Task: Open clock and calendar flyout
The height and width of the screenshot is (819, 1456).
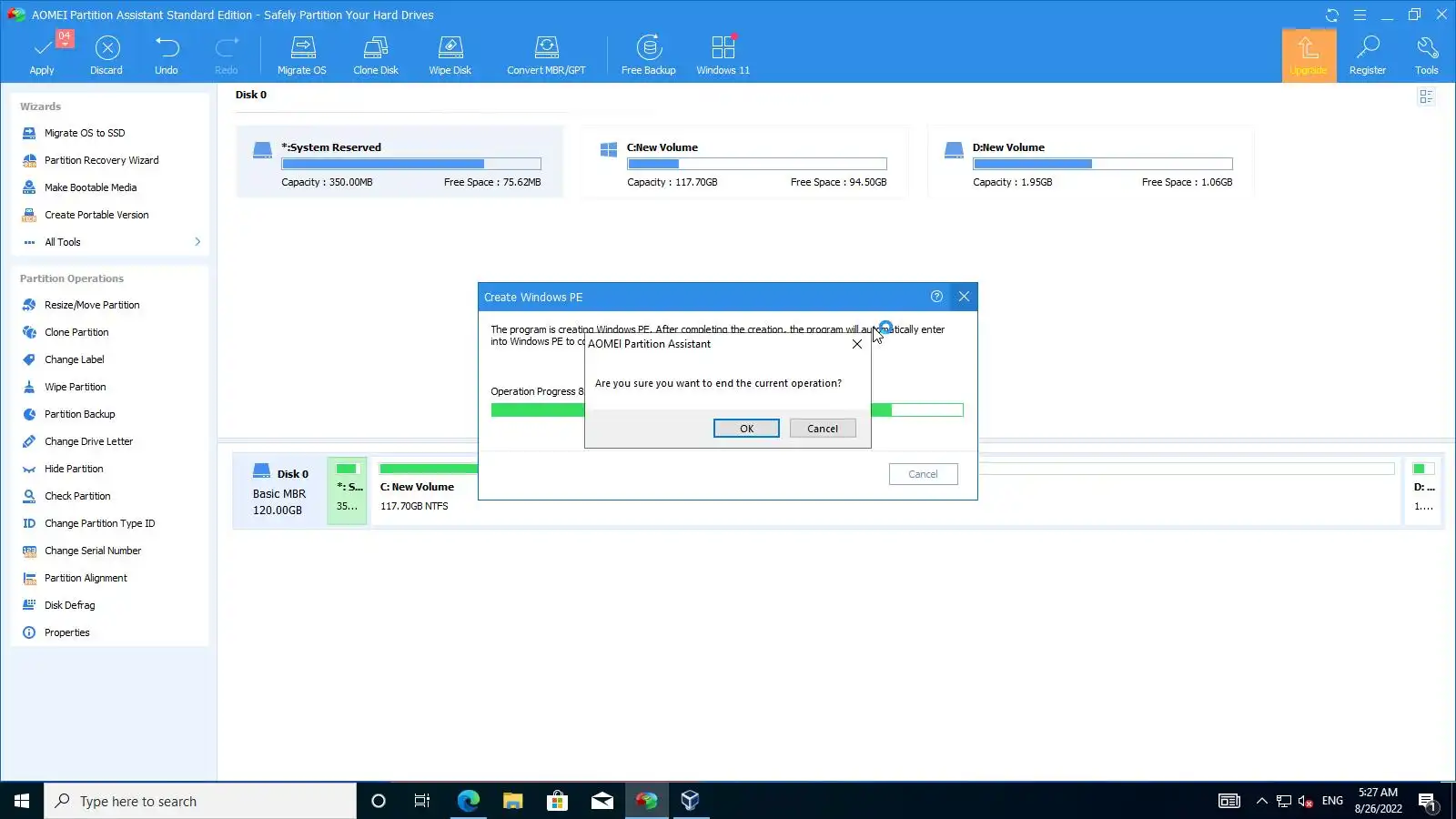Action: (x=1378, y=801)
